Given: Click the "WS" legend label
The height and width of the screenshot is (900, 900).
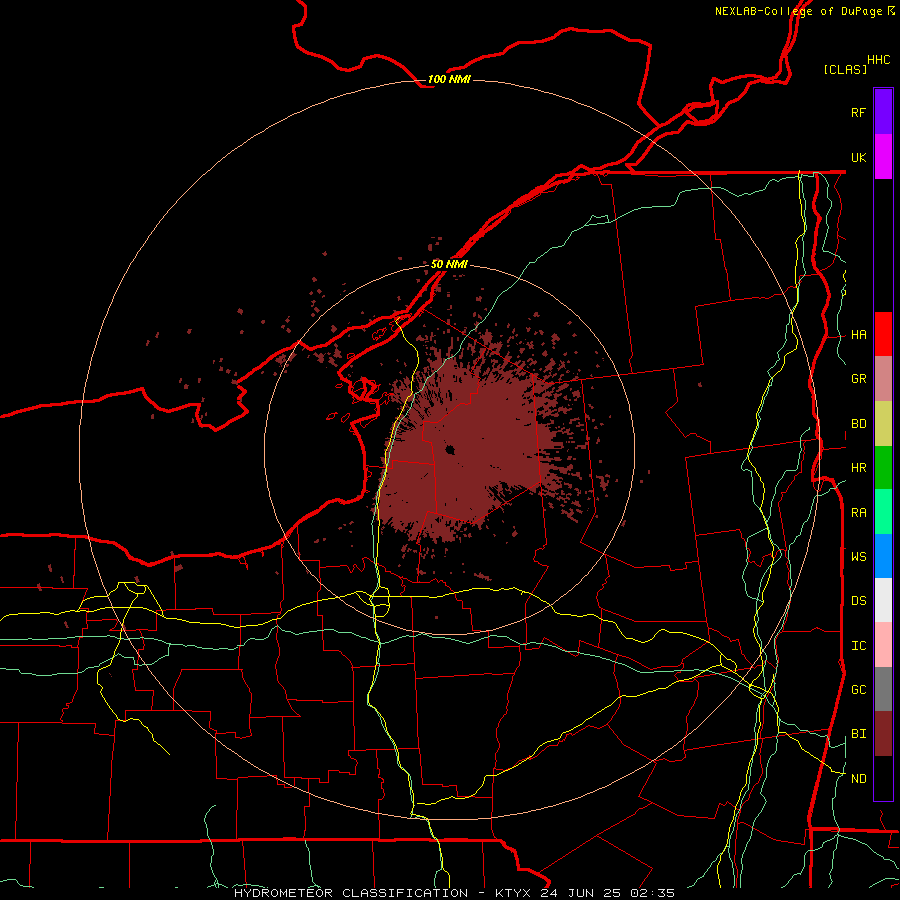Looking at the screenshot, I should point(858,556).
